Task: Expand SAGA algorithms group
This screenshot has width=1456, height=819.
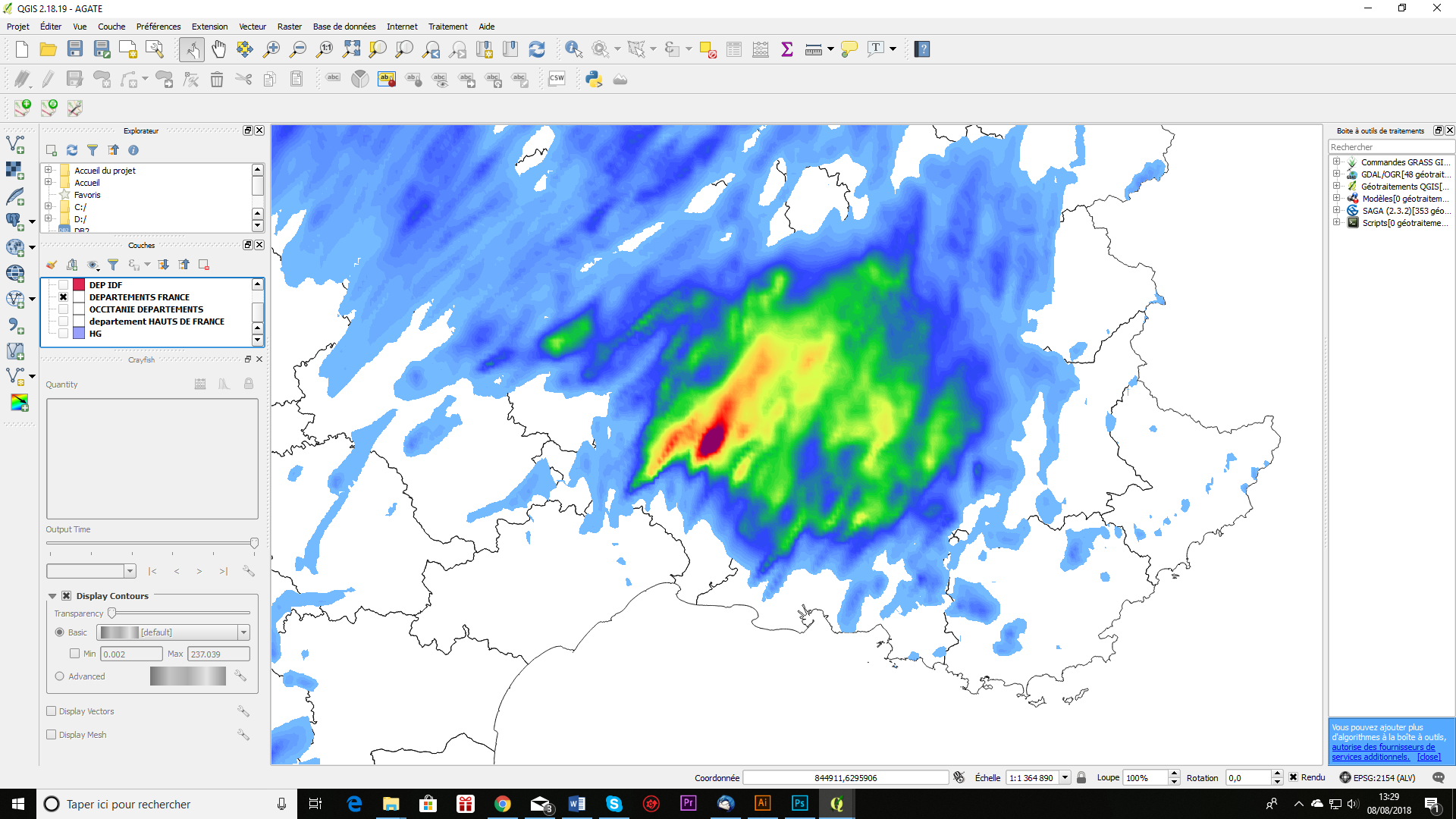Action: pyautogui.click(x=1336, y=211)
